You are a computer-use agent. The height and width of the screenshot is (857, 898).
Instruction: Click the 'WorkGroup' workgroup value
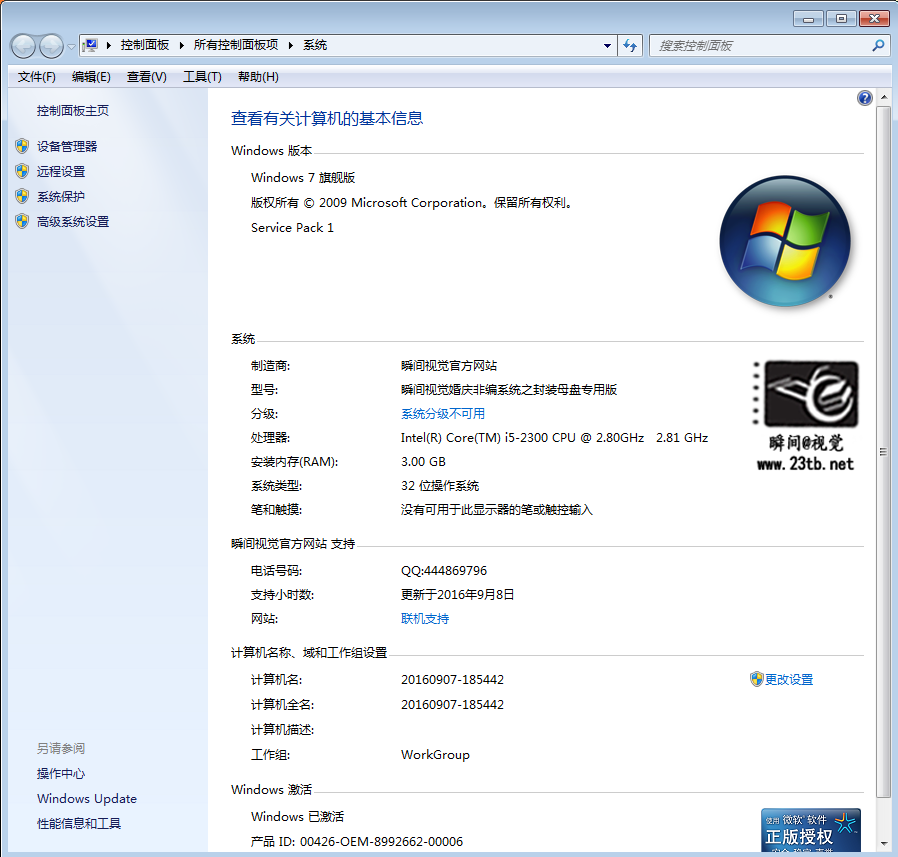pos(435,755)
